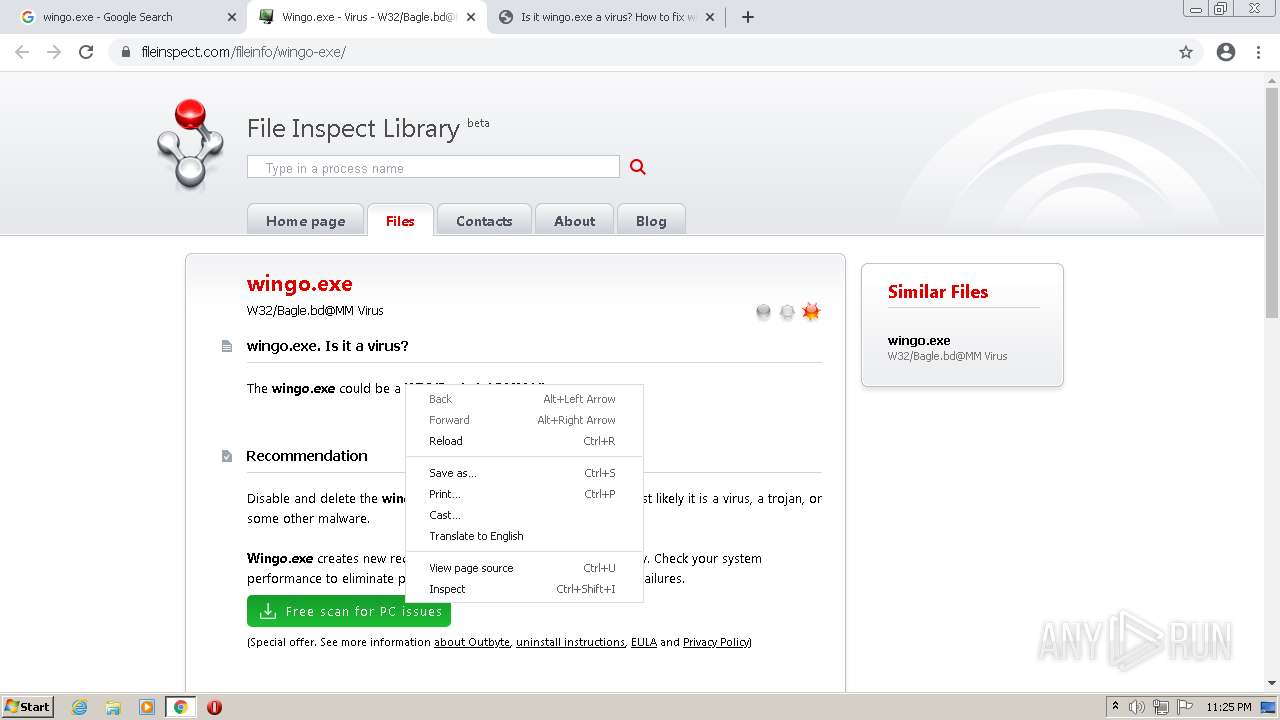Click the browser forward arrow
1280x720 pixels.
(54, 52)
